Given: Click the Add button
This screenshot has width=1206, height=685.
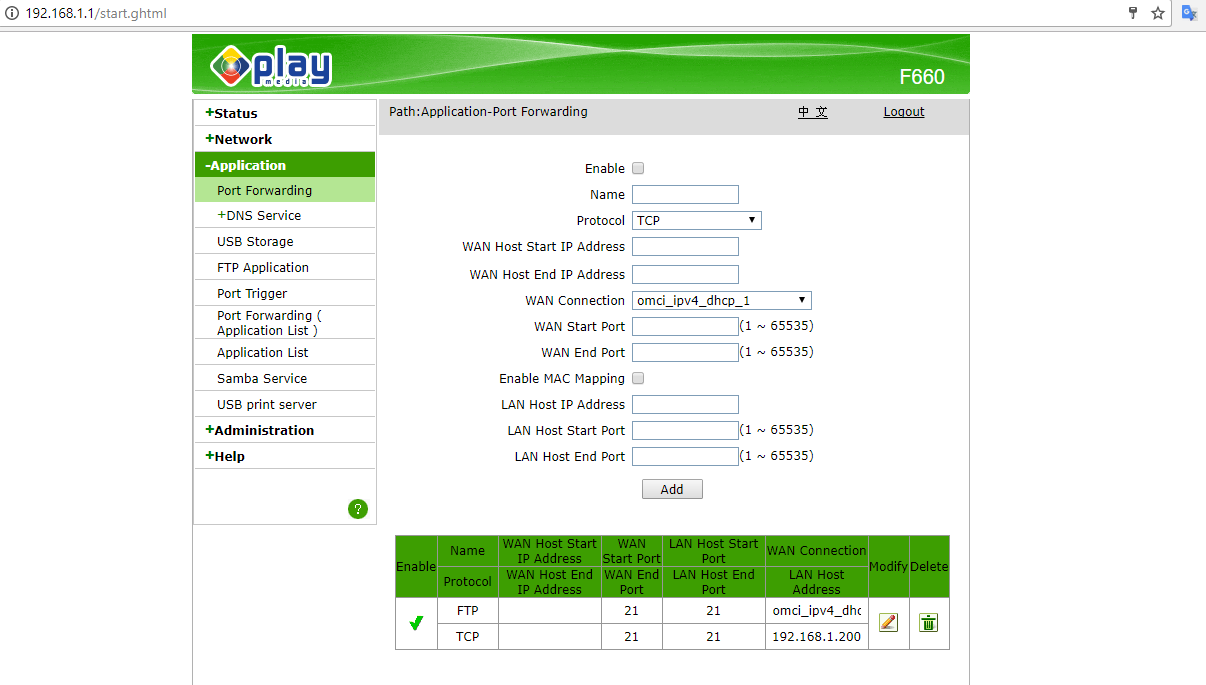Looking at the screenshot, I should (672, 489).
